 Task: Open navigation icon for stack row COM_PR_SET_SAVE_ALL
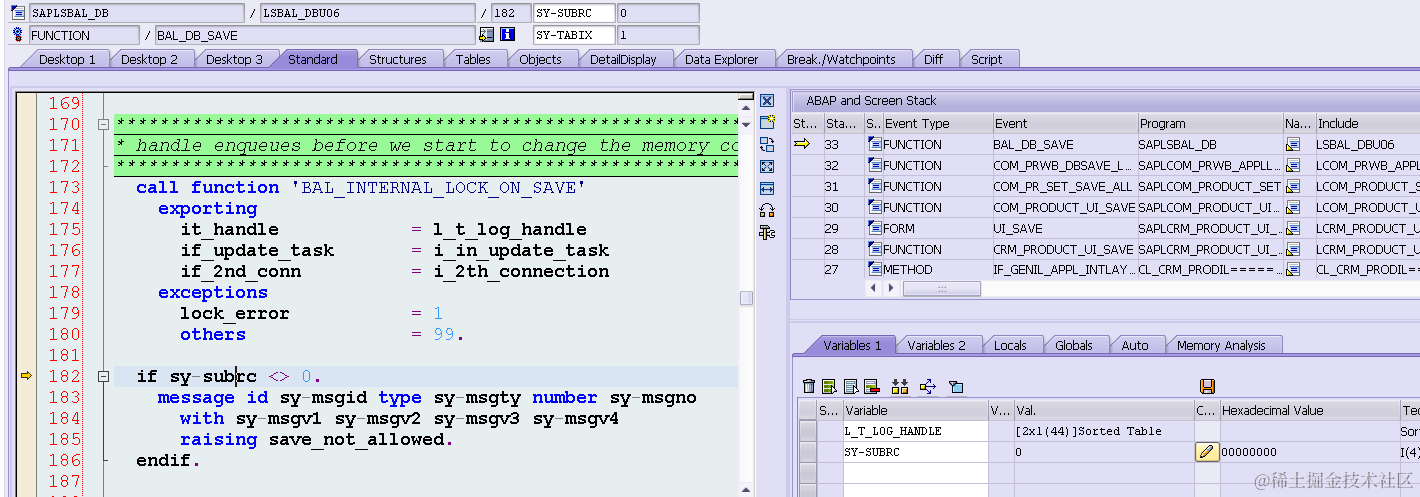(x=1292, y=186)
